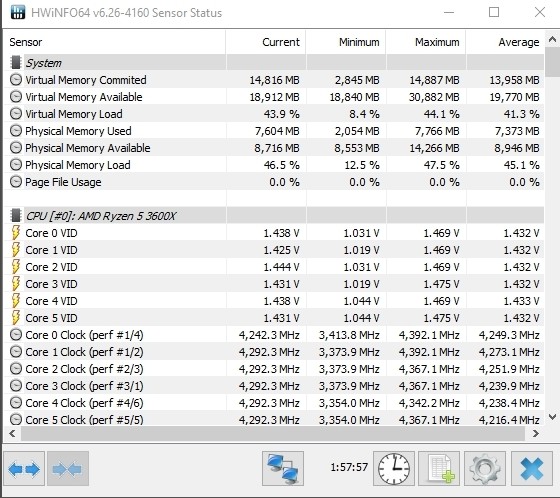Image resolution: width=560 pixels, height=498 pixels.
Task: Click the Core 5 VID lightning icon
Action: (16, 318)
